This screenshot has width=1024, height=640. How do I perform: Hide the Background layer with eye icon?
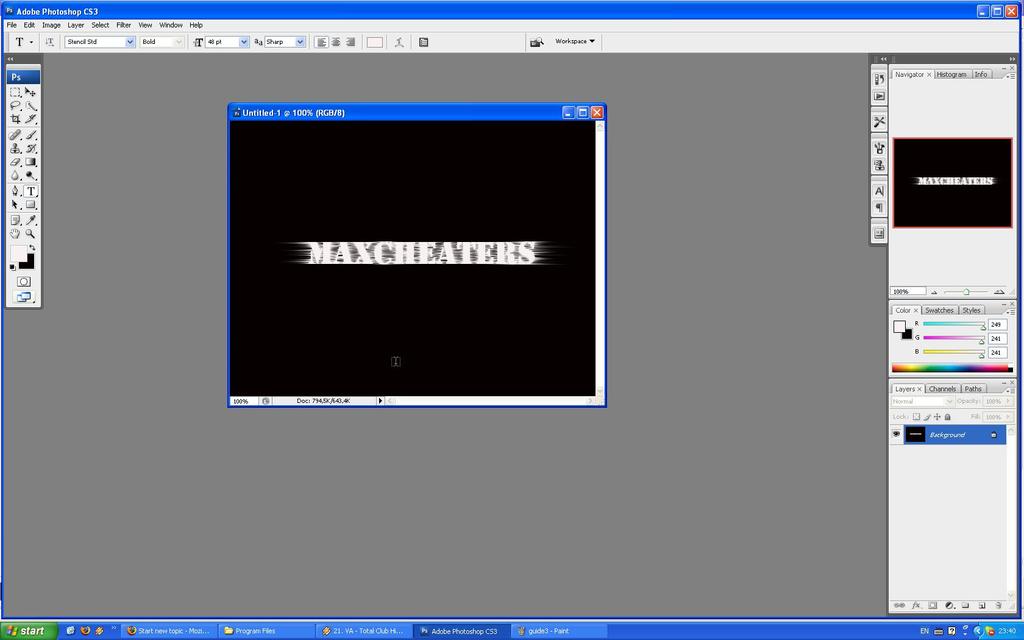[896, 434]
